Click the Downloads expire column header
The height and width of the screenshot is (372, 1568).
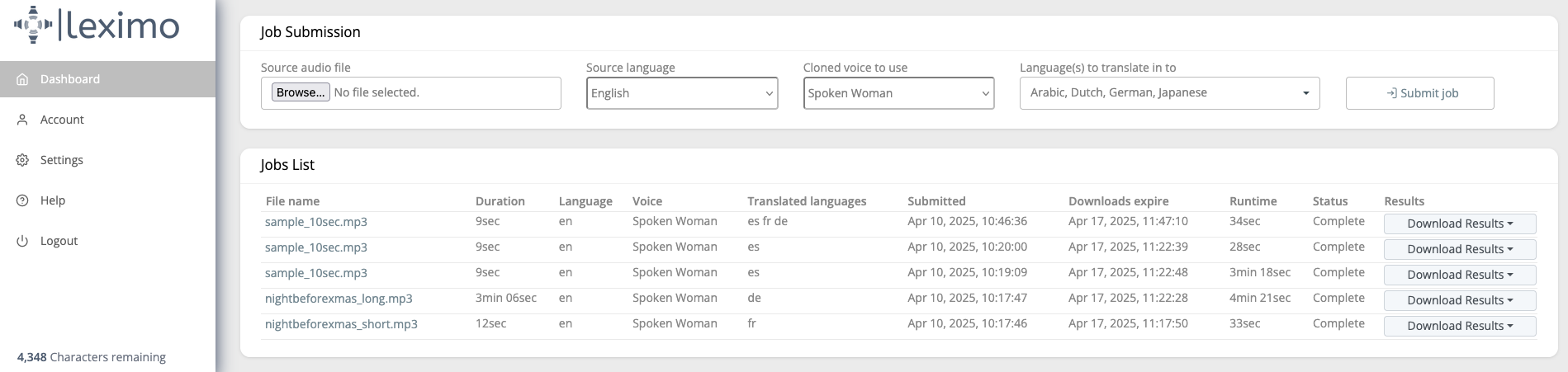1118,201
